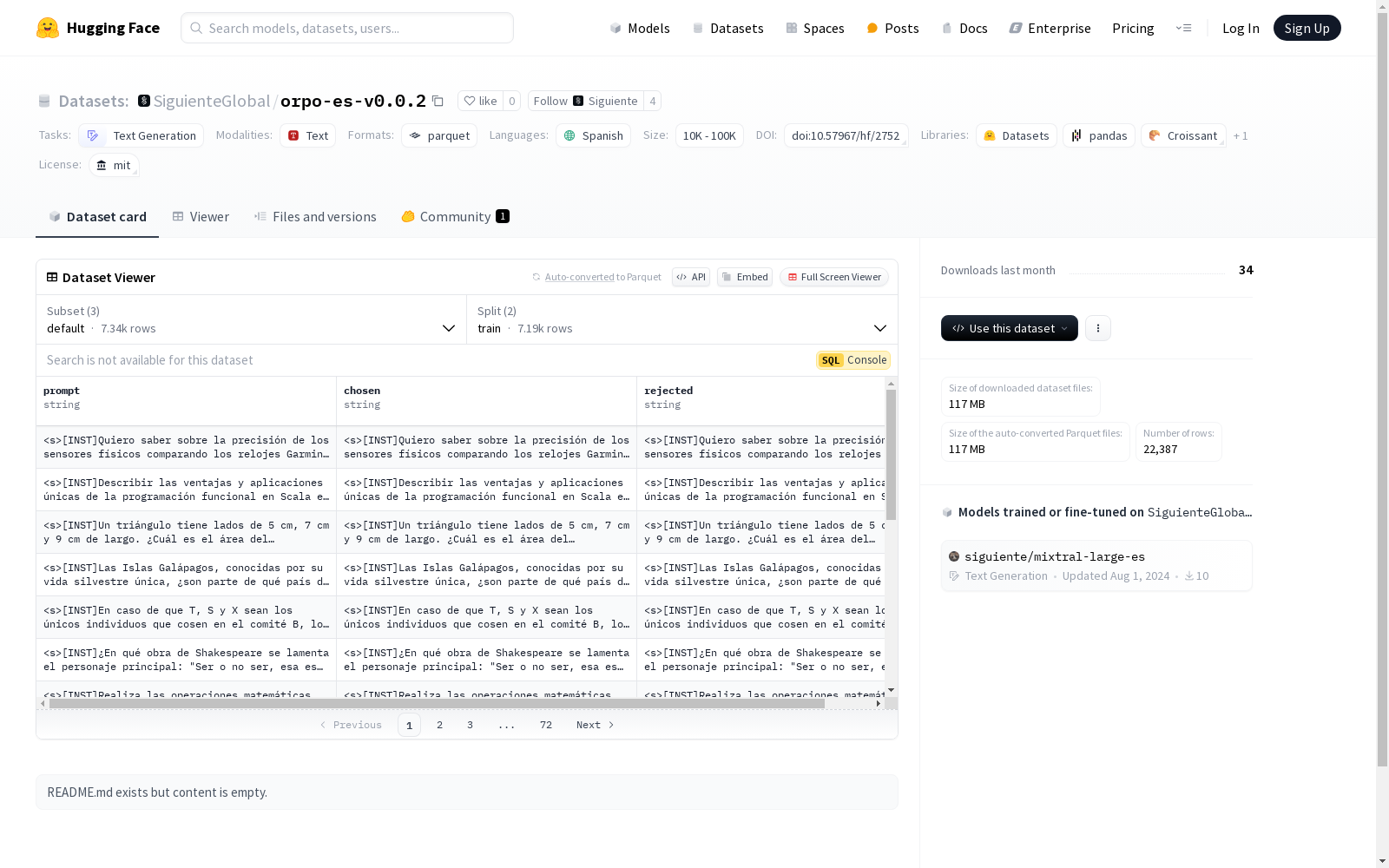The height and width of the screenshot is (868, 1389).
Task: Click the search magnifier icon
Action: pos(197,28)
